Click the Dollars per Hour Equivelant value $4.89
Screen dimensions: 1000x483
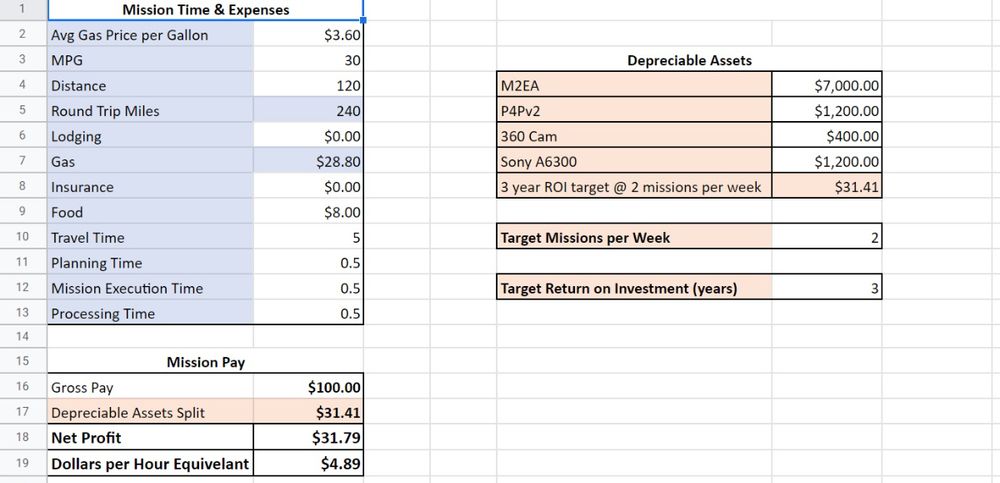[308, 463]
